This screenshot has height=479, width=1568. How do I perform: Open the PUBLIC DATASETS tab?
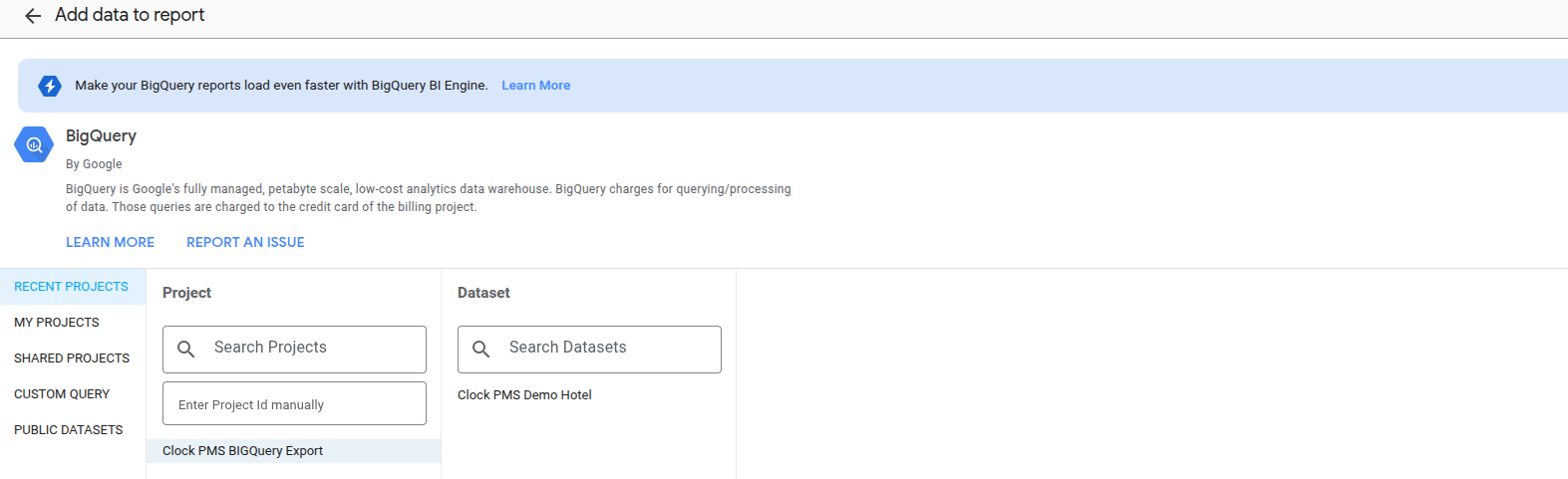73,430
